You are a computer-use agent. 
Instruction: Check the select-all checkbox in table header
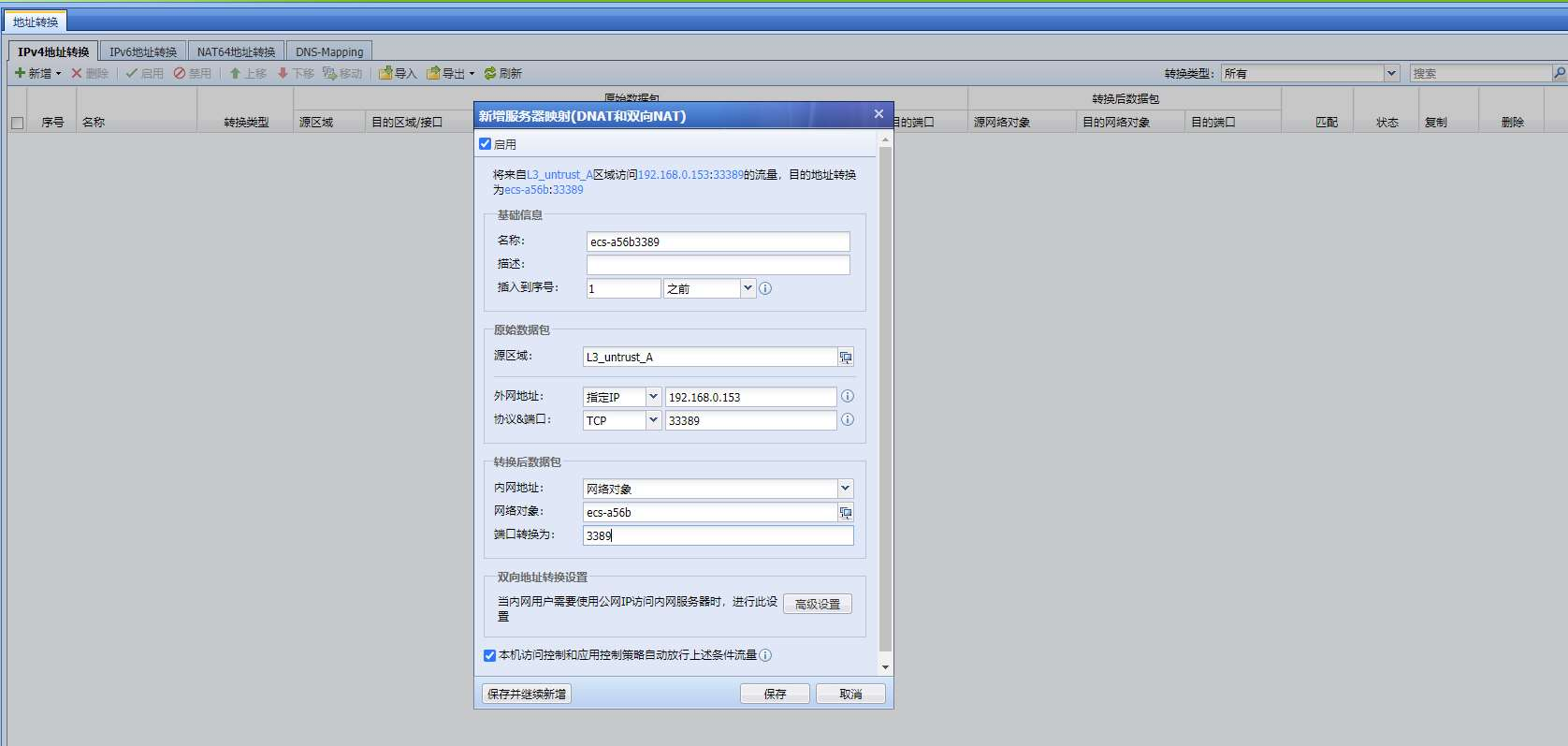click(17, 123)
